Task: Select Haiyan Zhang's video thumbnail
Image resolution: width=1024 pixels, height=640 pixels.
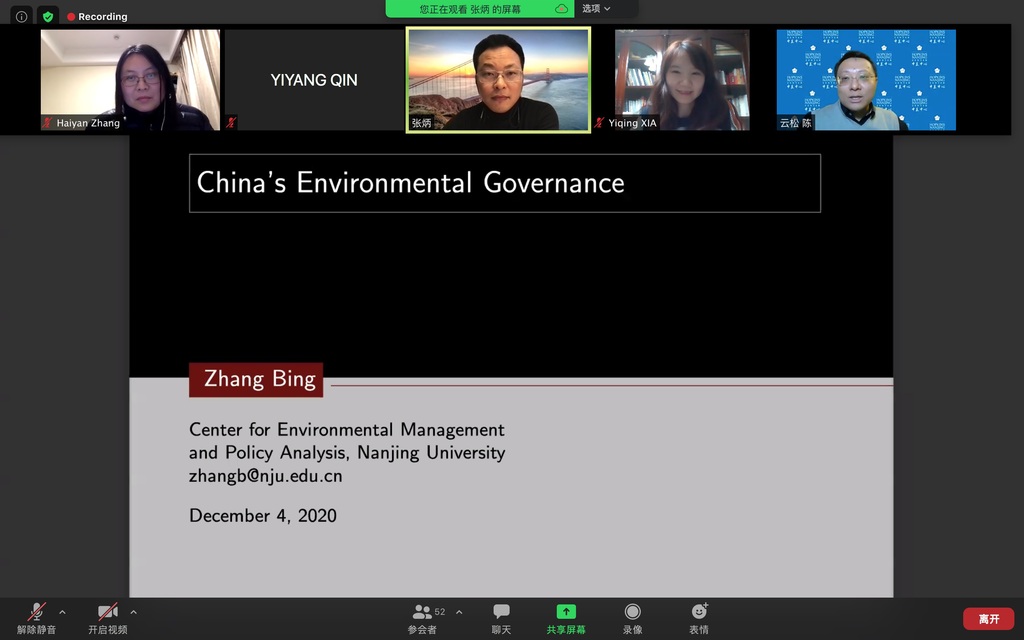Action: point(130,80)
